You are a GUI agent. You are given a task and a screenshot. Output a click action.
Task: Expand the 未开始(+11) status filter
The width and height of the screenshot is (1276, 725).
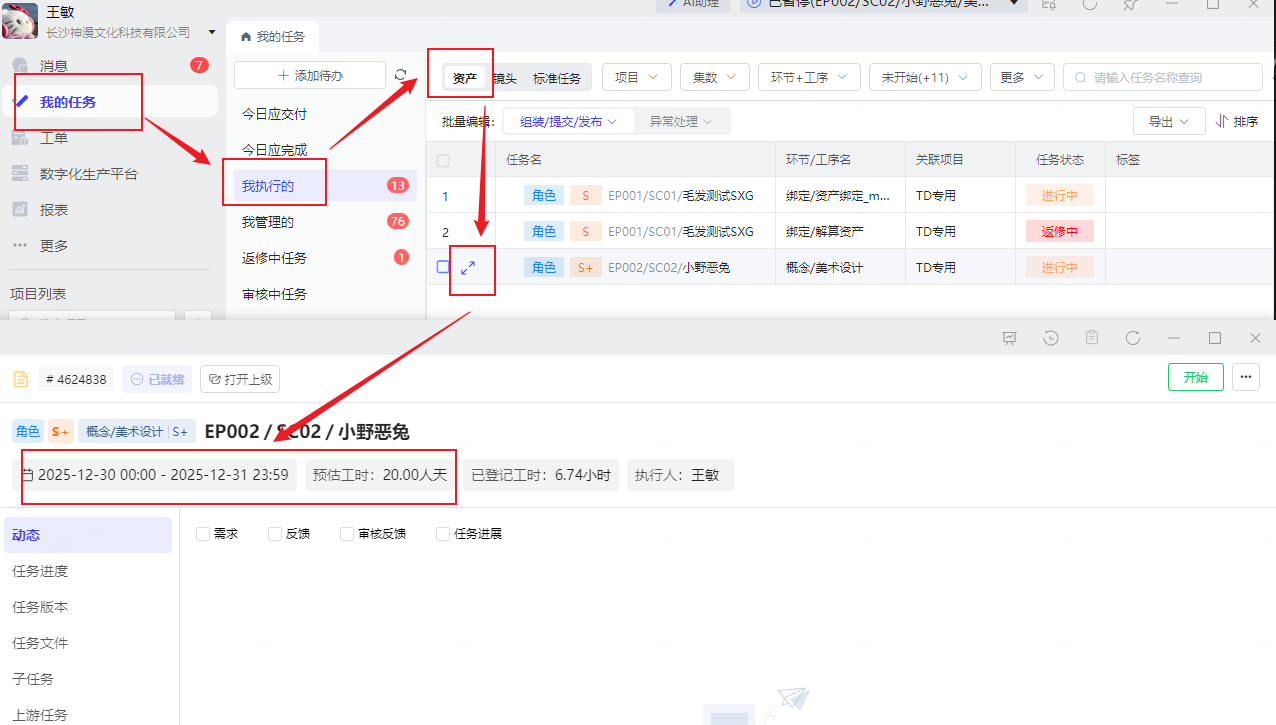924,76
